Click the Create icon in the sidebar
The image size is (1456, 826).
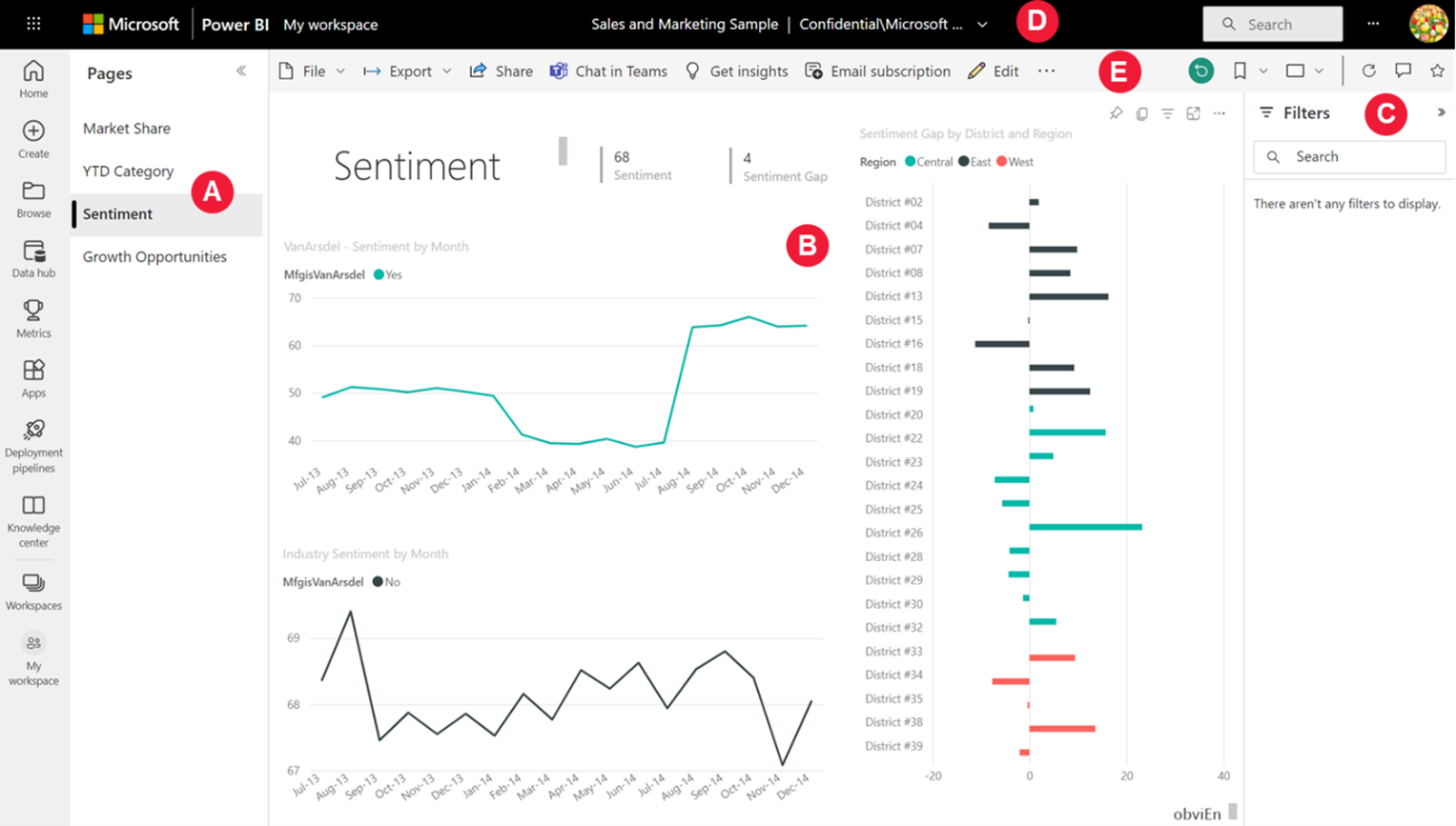(34, 140)
